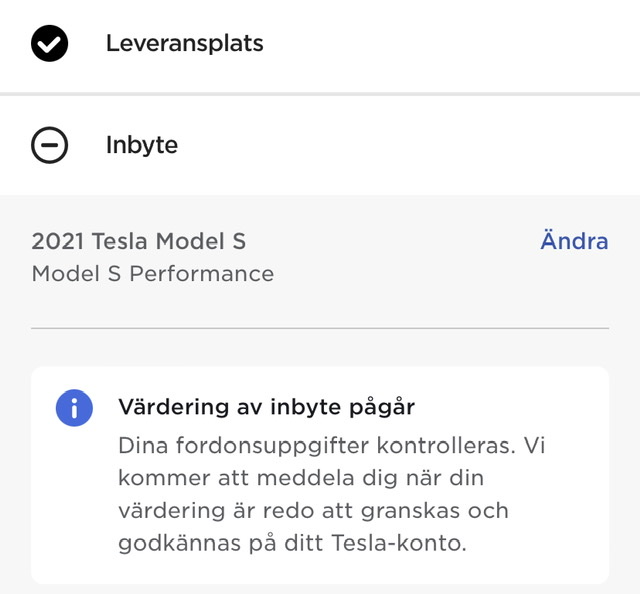This screenshot has width=640, height=594.
Task: Click the word Performance in vehicle trim
Action: (202, 274)
